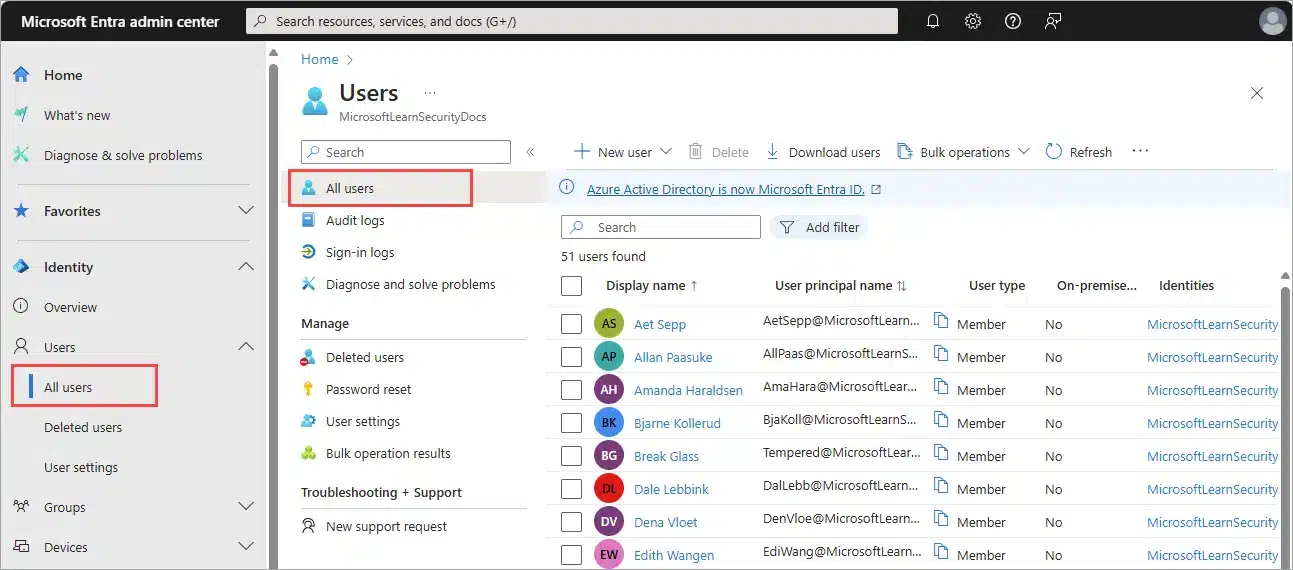
Task: Copy Bjarne Kollerud's user principal name
Action: (x=940, y=420)
